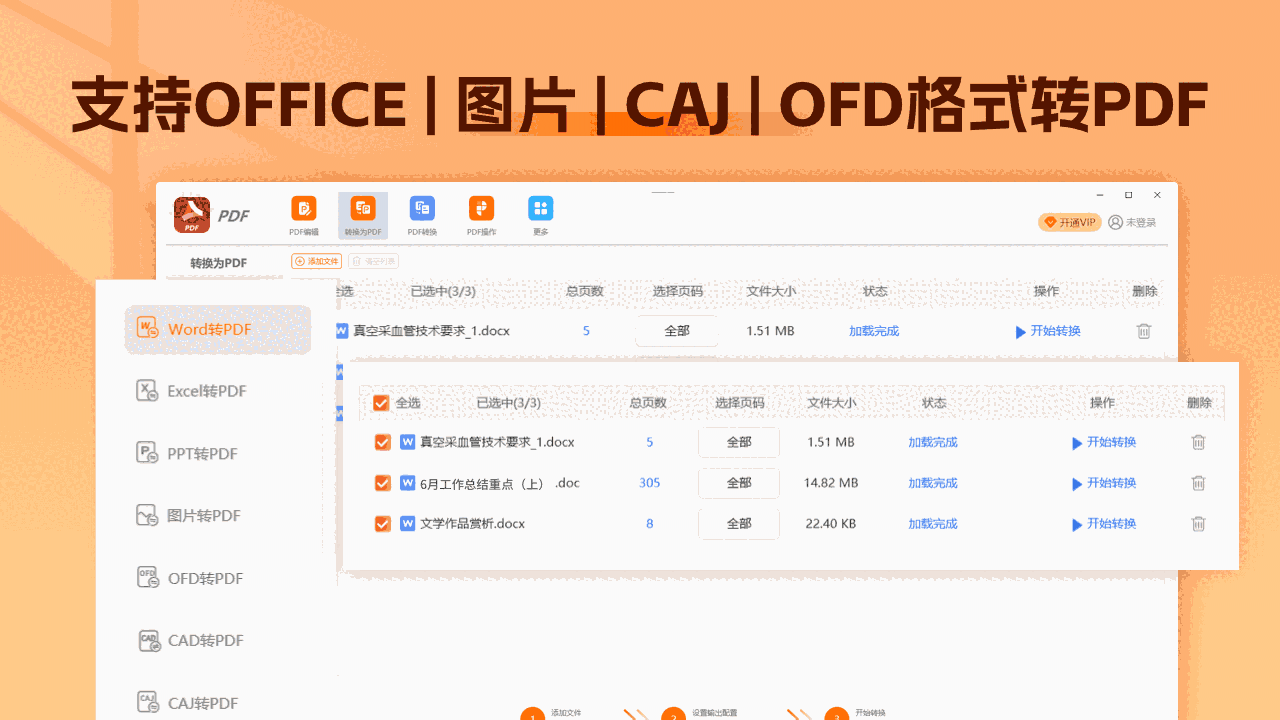This screenshot has width=1280, height=720.
Task: Open the PDF编辑 tool icon
Action: (x=303, y=210)
